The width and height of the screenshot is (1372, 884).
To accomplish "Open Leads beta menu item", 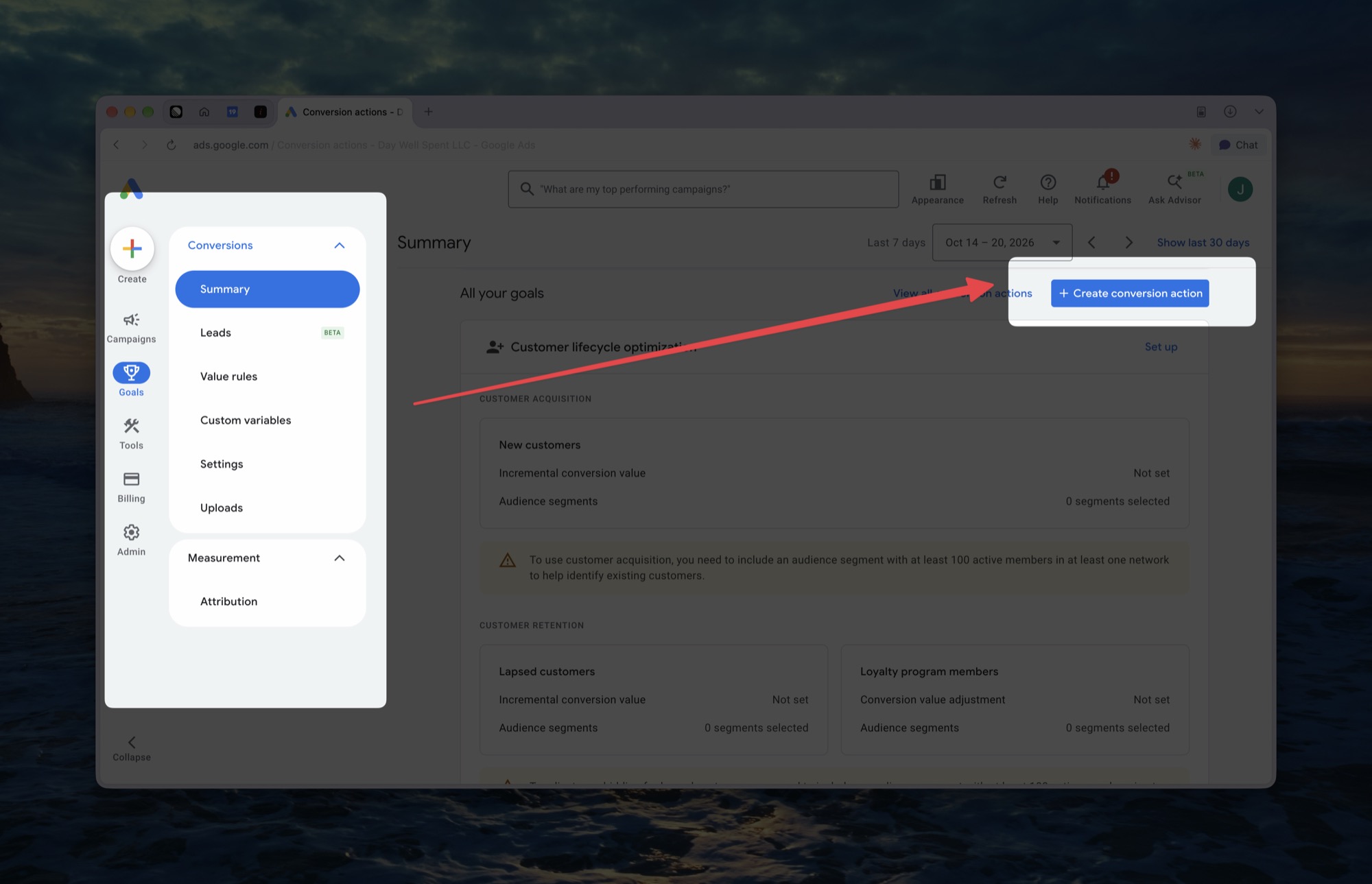I will tap(268, 333).
